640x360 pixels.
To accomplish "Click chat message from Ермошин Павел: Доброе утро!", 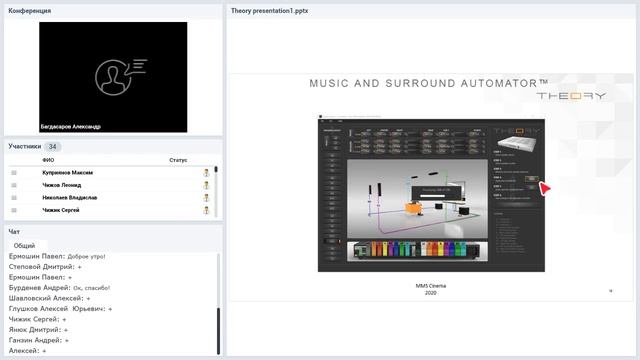I will click(x=57, y=256).
